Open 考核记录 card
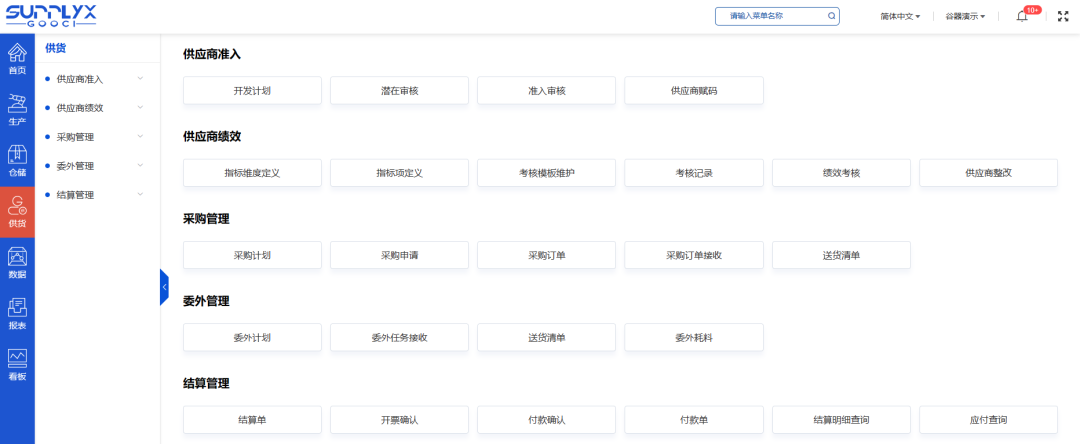The image size is (1080, 444). click(694, 173)
